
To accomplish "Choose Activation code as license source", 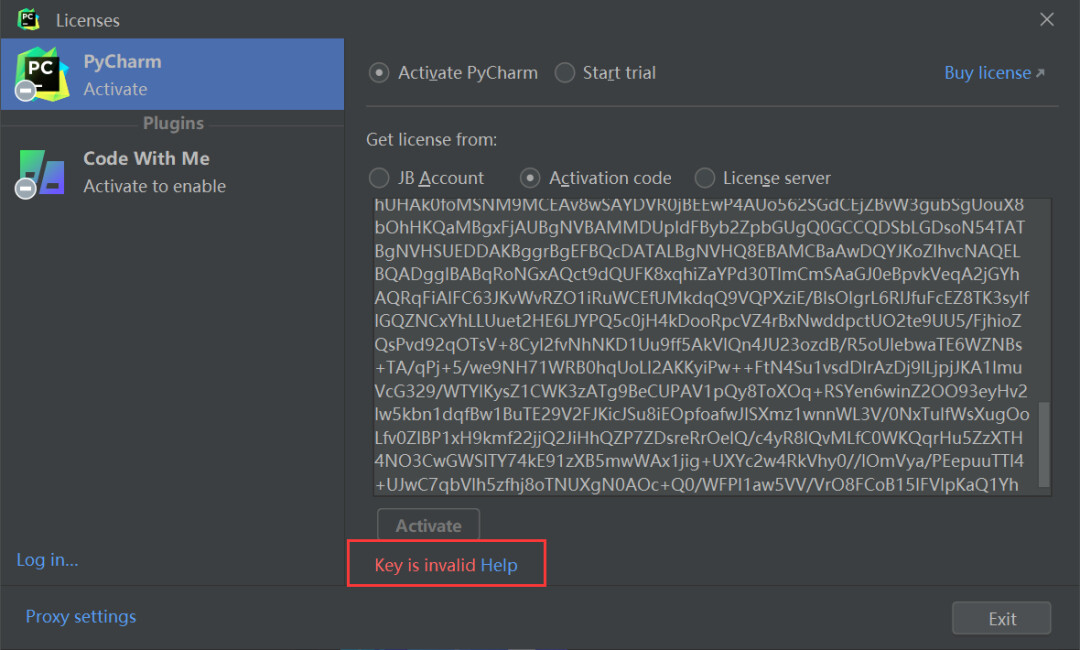I will click(530, 178).
